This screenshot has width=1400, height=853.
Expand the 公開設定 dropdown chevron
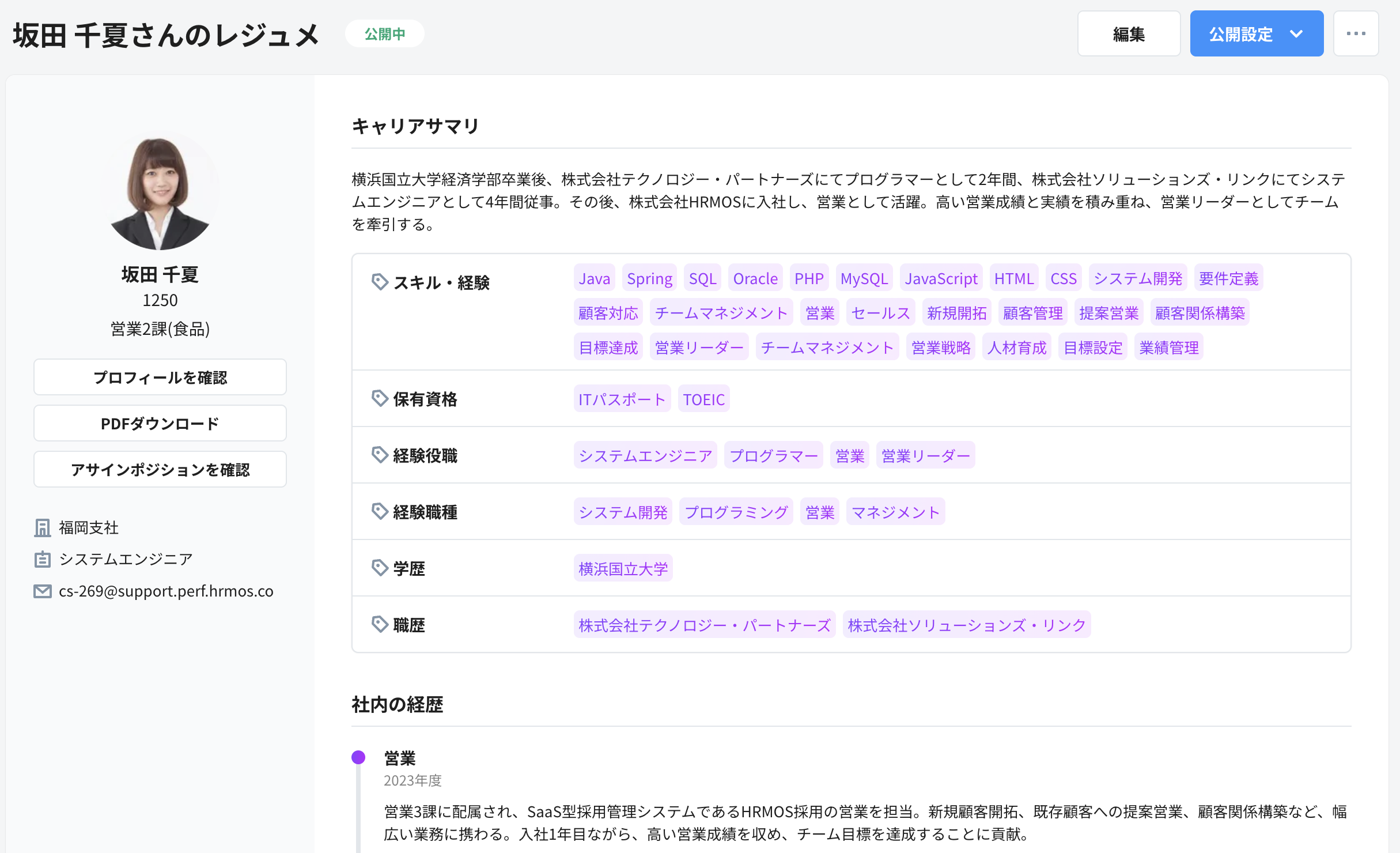click(x=1296, y=34)
